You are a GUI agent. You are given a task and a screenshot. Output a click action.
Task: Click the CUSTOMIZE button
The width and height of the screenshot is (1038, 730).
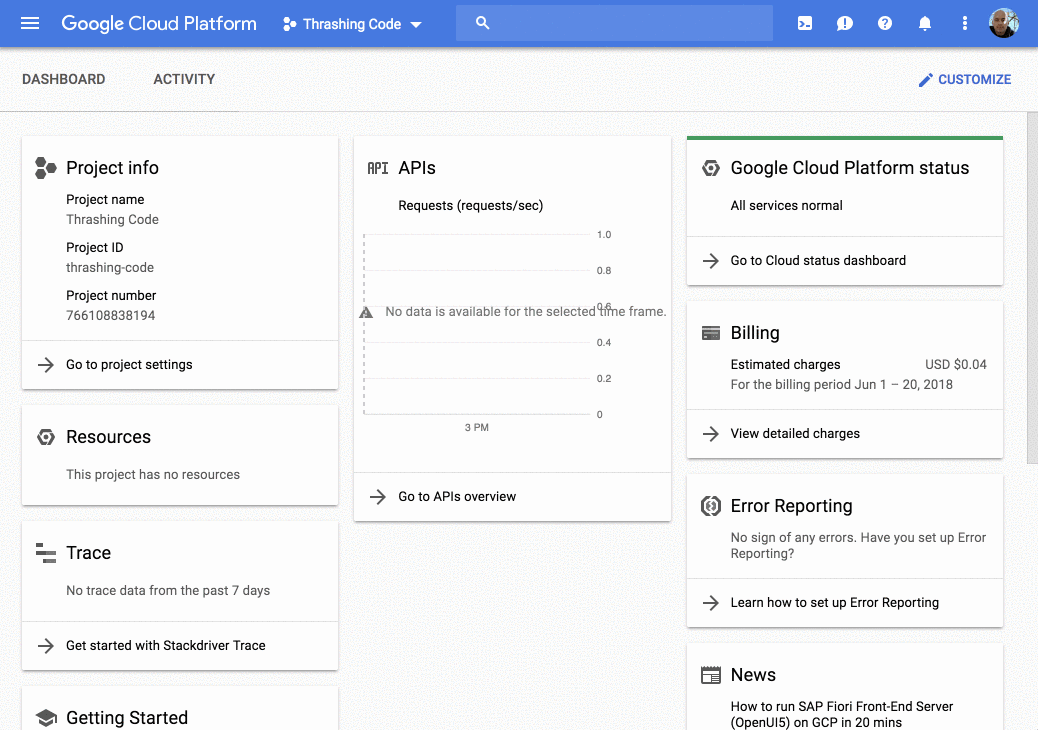pyautogui.click(x=965, y=79)
